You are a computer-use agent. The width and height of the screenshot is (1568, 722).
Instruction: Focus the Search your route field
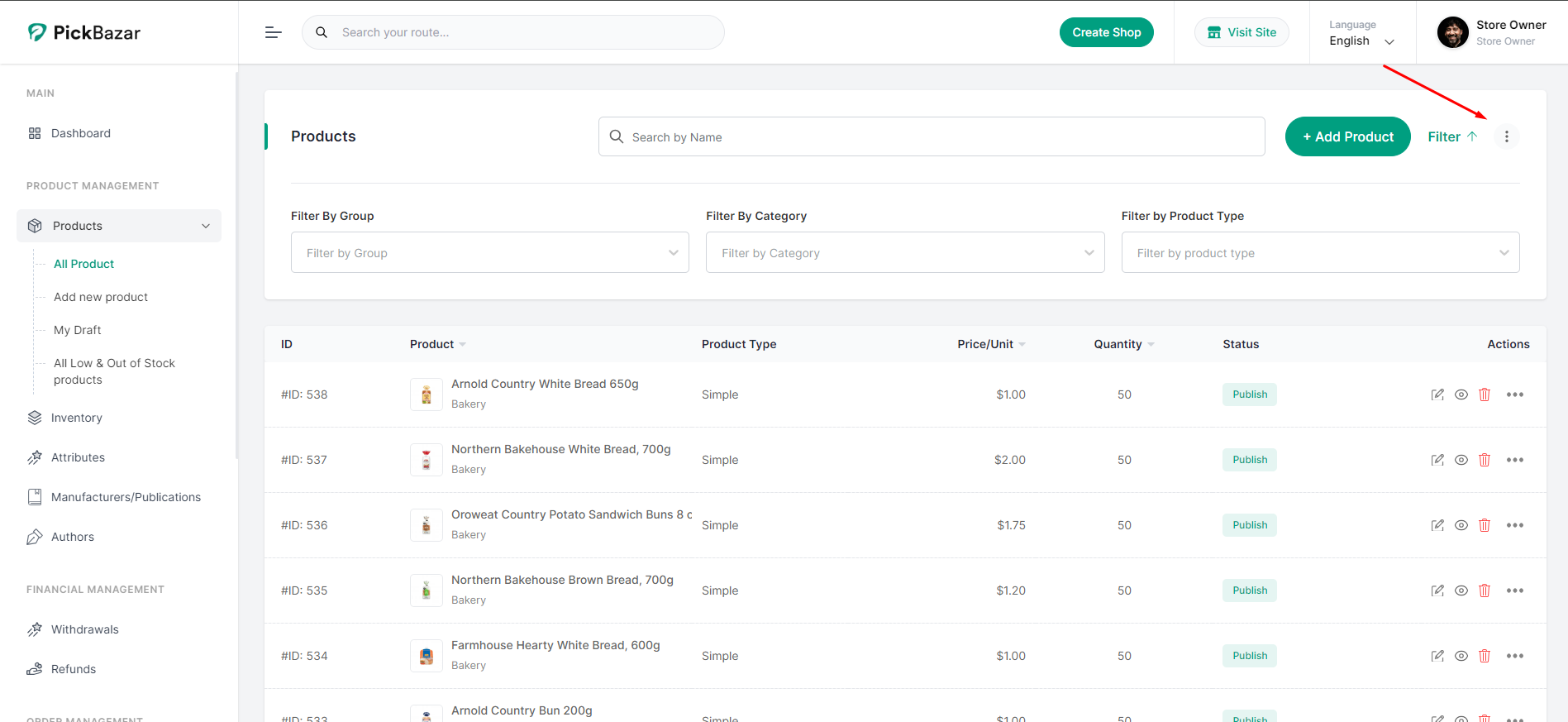512,32
